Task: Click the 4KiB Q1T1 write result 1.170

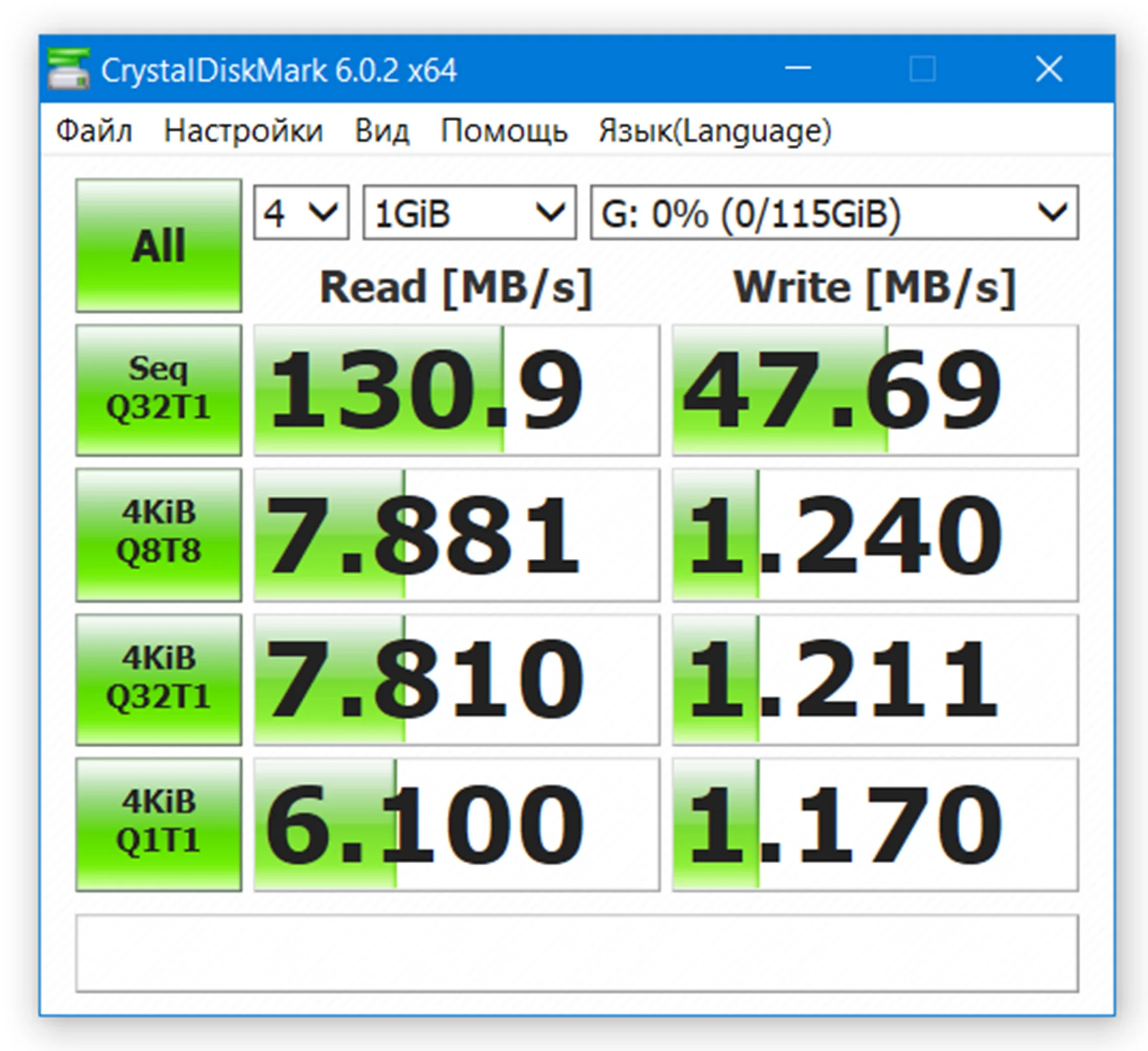Action: coord(875,824)
